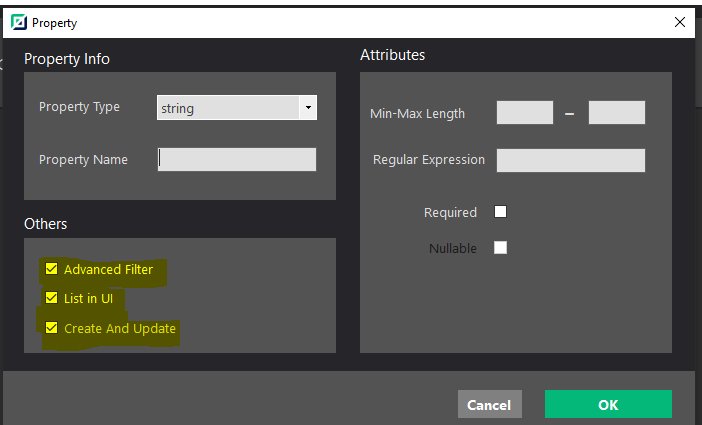This screenshot has height=425, width=702.
Task: Uncheck the Advanced Filter checkbox
Action: pyautogui.click(x=51, y=269)
